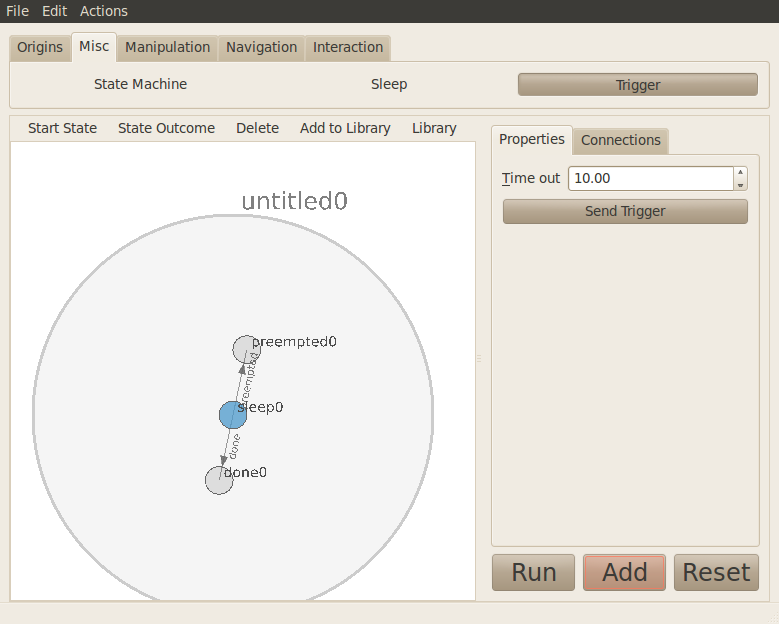
Task: Switch to the Manipulation tab
Action: point(167,47)
